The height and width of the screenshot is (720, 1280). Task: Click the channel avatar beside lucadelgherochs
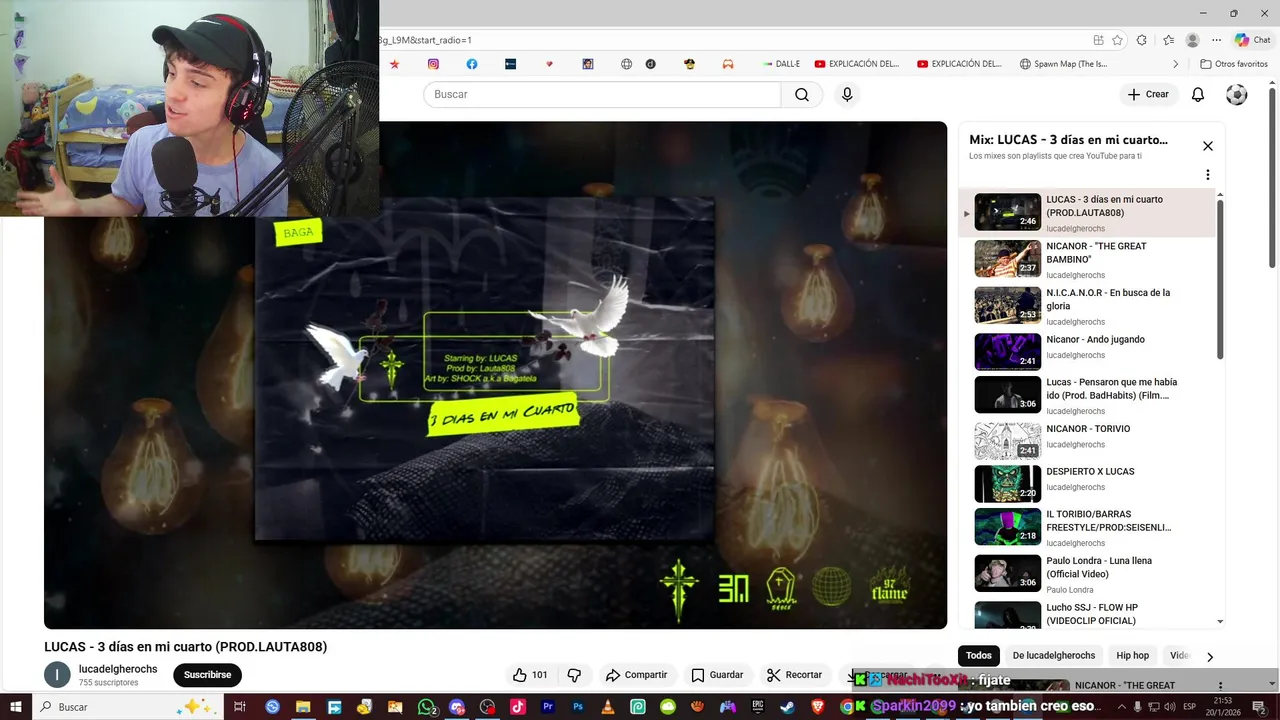57,675
